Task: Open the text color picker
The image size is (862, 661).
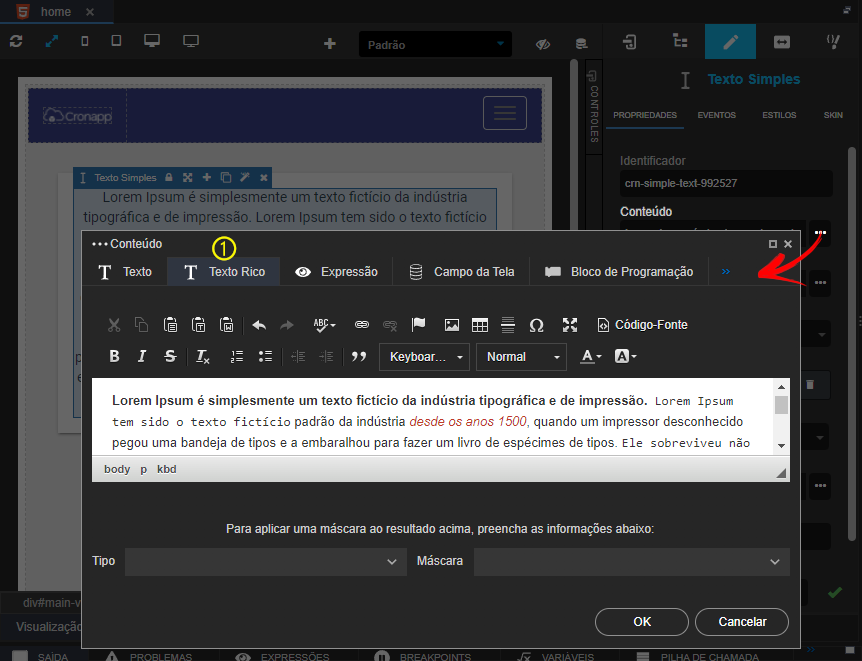Action: pyautogui.click(x=591, y=356)
